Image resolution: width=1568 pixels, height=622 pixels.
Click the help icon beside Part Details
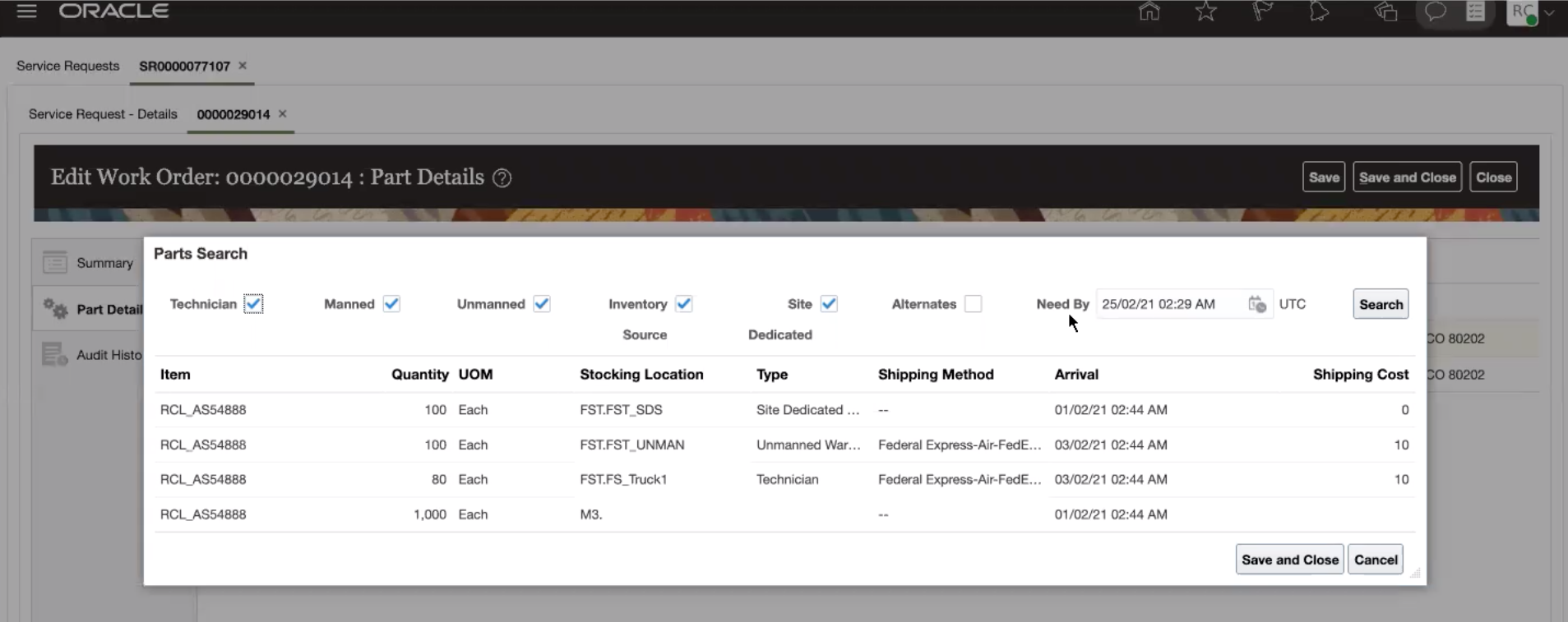click(502, 178)
